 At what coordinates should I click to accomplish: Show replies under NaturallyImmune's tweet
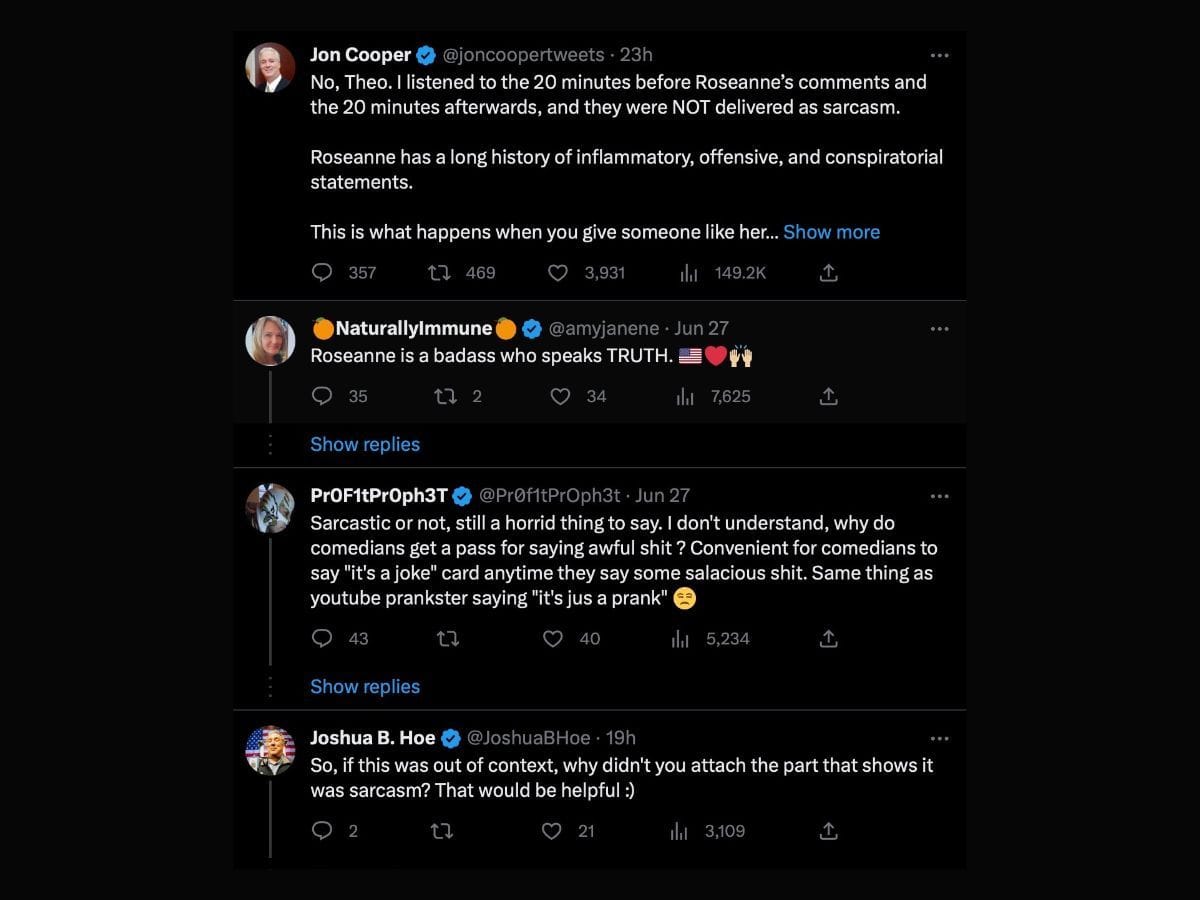click(365, 444)
